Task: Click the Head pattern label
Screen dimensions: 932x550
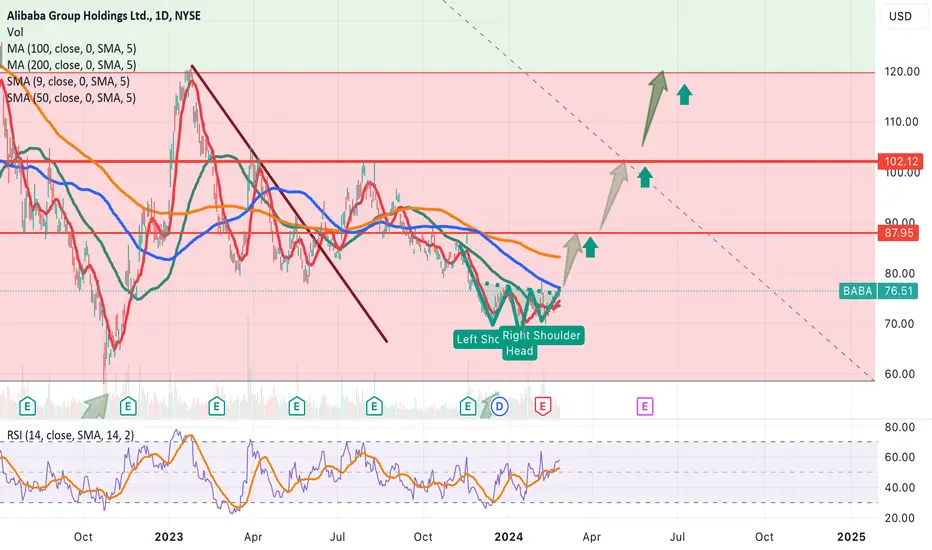Action: [x=519, y=351]
